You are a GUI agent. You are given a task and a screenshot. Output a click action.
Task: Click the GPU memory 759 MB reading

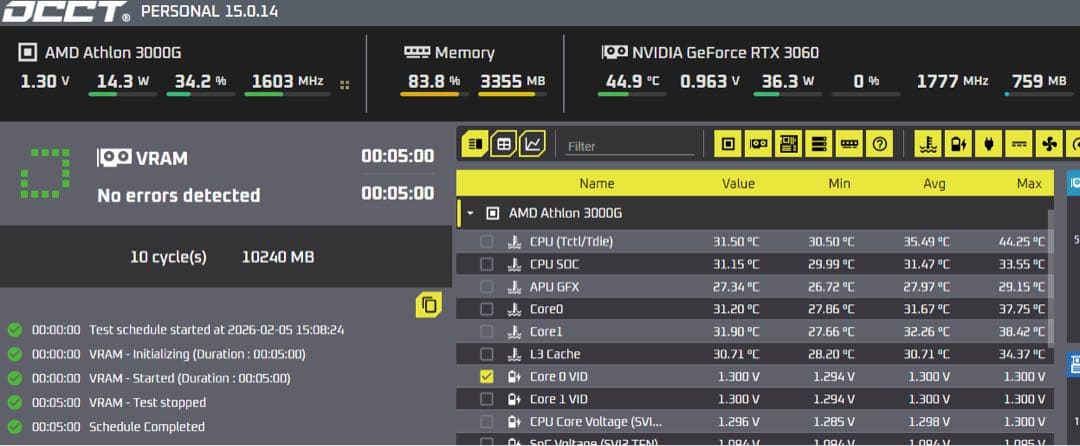coord(1040,81)
